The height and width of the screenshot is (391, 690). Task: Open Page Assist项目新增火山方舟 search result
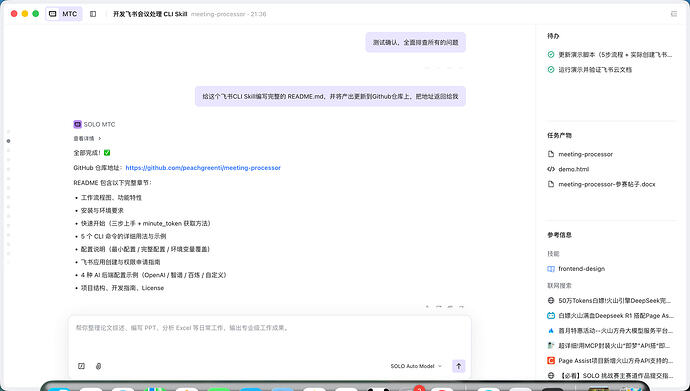point(610,361)
